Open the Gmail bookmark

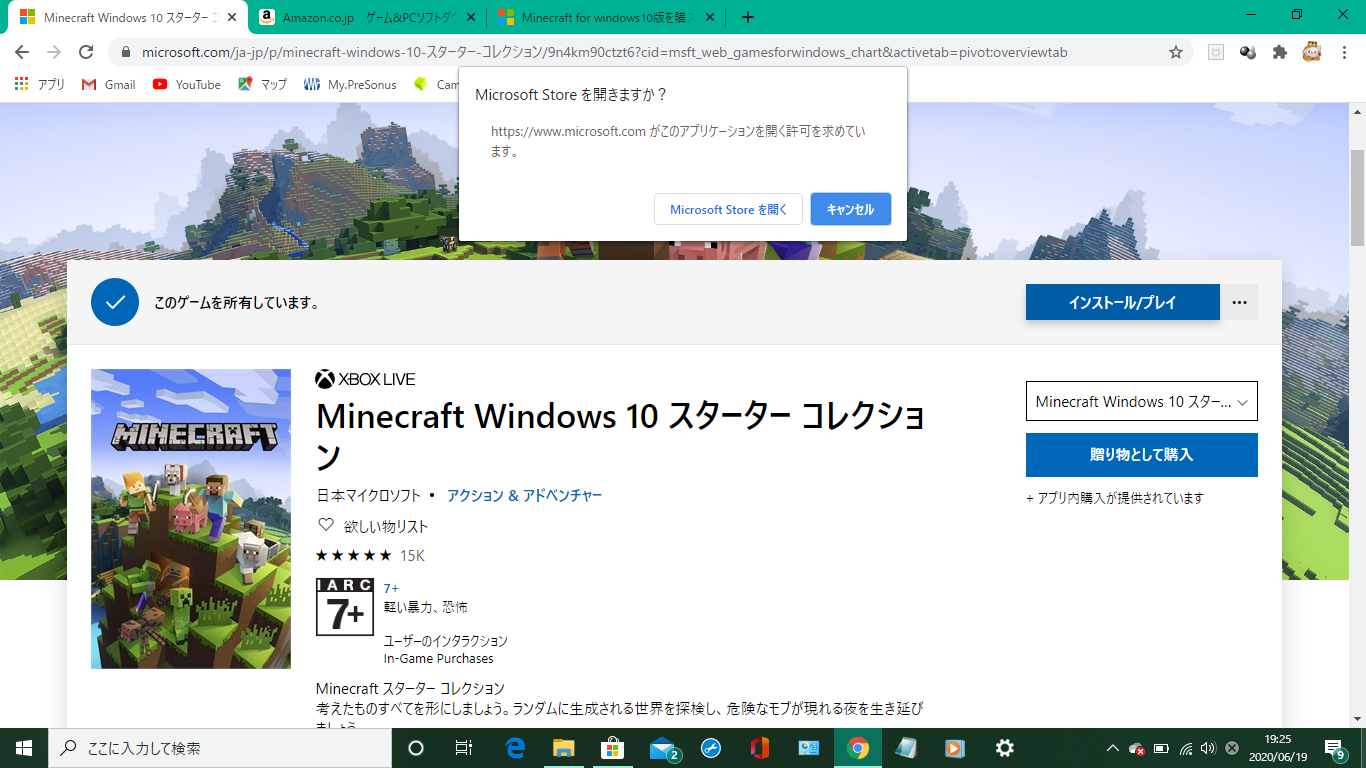108,85
